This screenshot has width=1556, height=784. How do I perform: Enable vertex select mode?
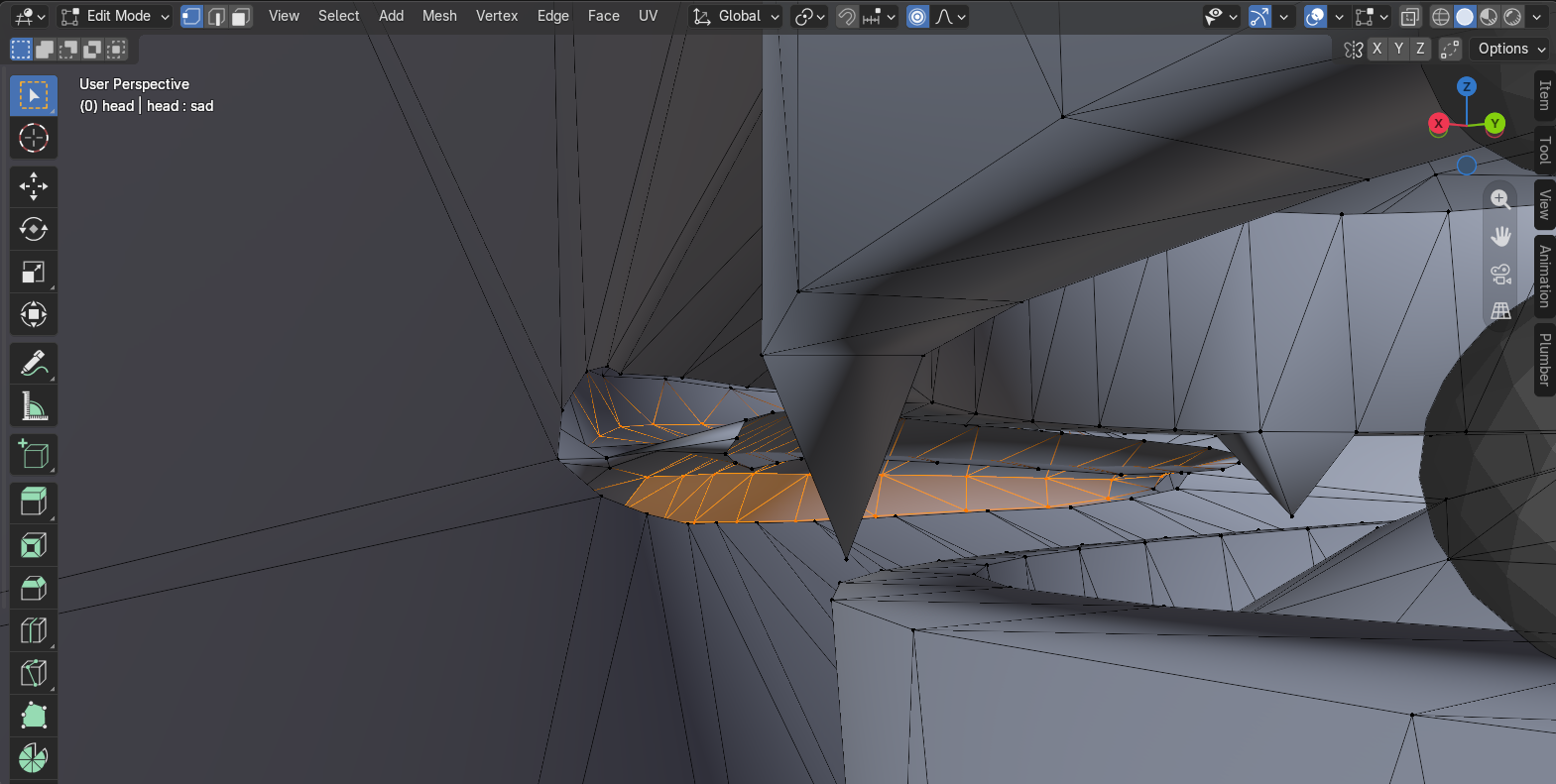point(191,17)
